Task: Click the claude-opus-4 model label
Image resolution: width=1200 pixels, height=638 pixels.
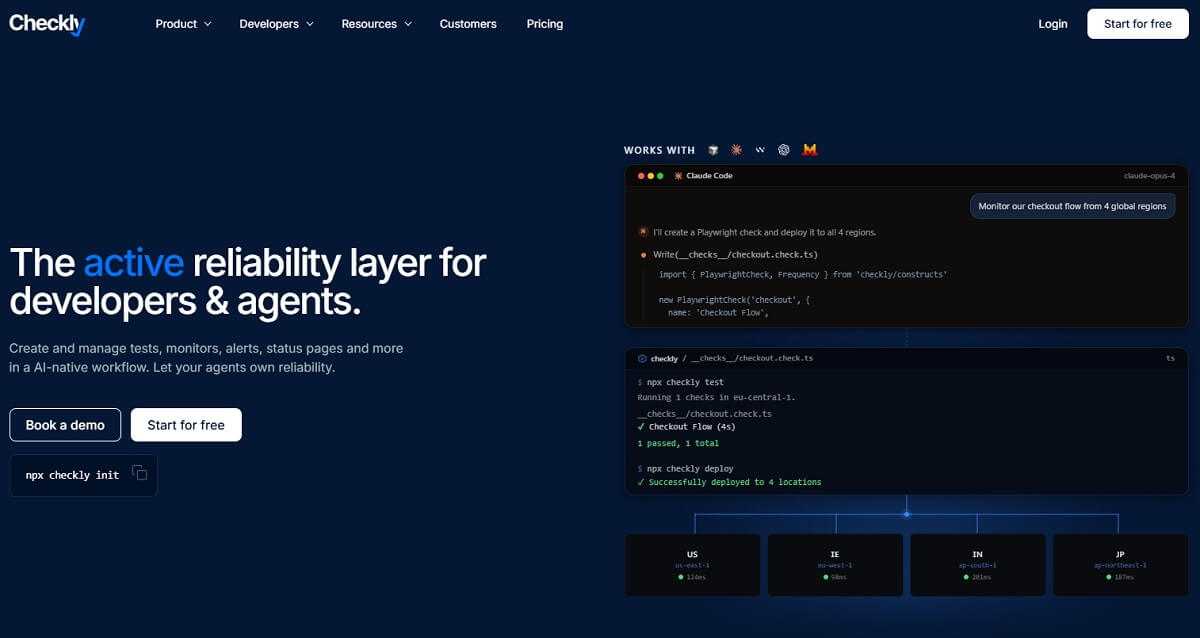Action: point(1150,176)
